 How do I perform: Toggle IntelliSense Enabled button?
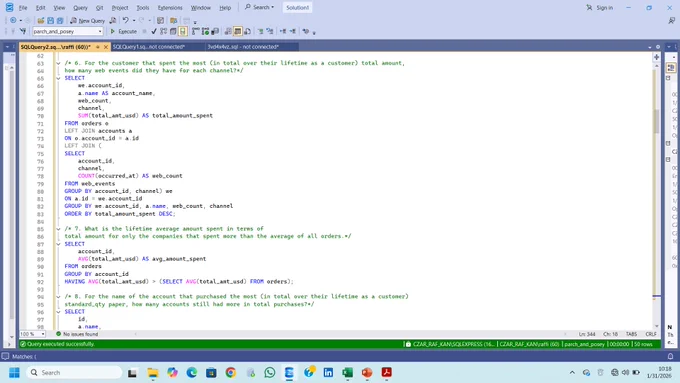pyautogui.click(x=183, y=31)
